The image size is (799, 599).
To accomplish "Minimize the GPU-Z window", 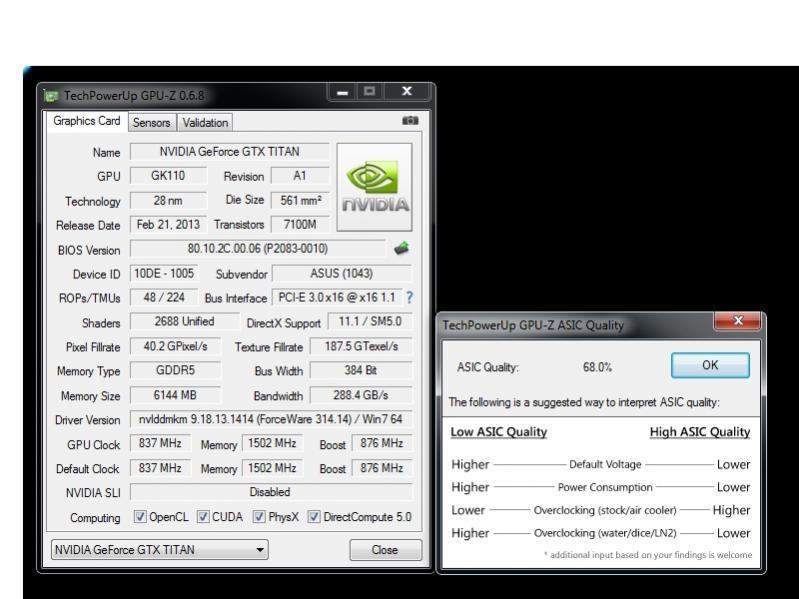I will 343,92.
